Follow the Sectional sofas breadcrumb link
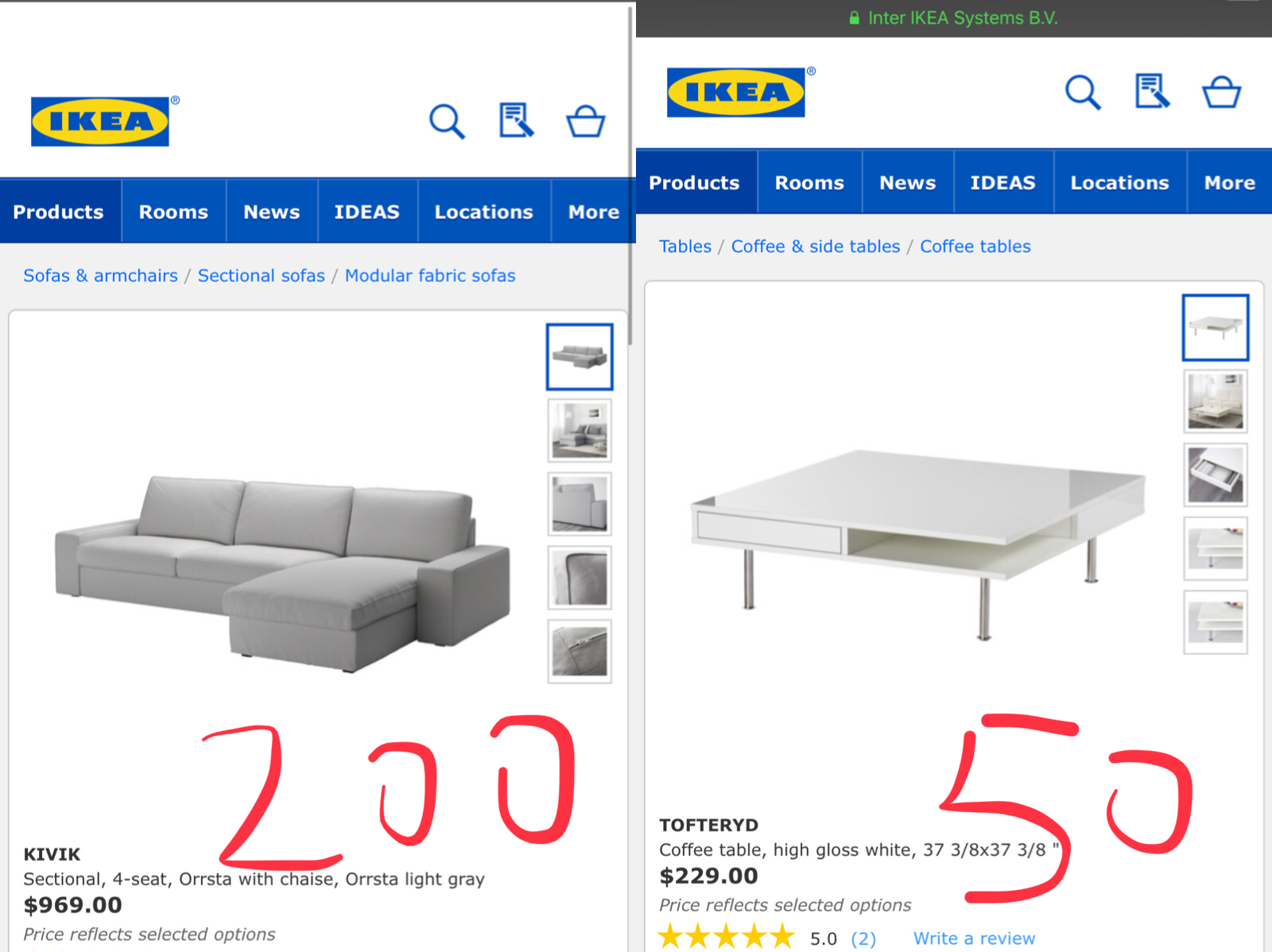1272x952 pixels. (262, 276)
